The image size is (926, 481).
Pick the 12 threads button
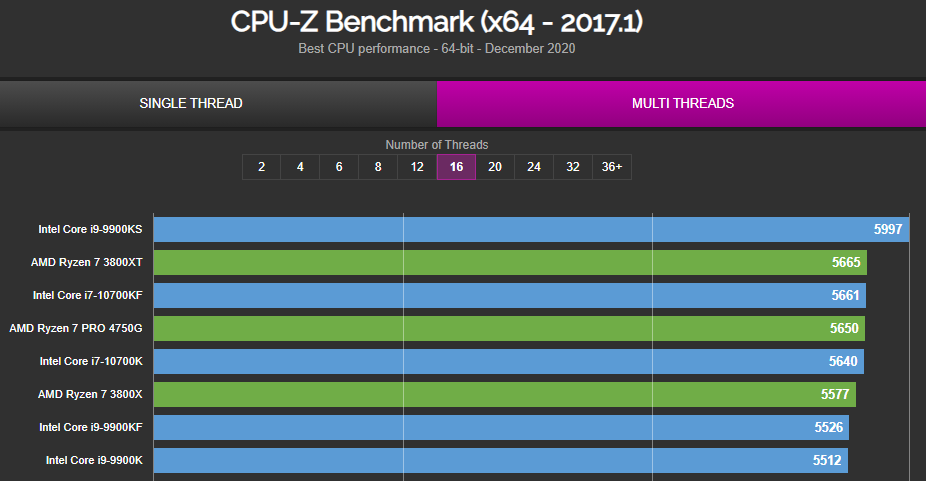pos(417,167)
